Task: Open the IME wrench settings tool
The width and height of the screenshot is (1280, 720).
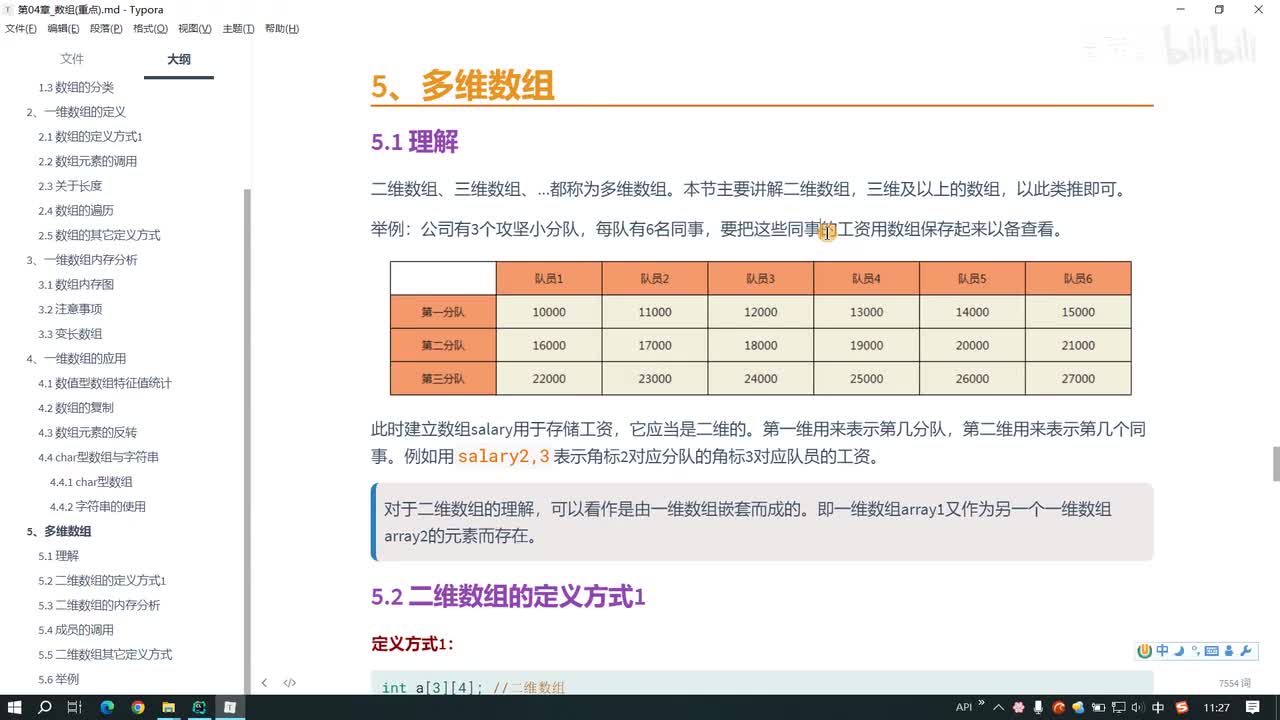Action: [x=1245, y=651]
